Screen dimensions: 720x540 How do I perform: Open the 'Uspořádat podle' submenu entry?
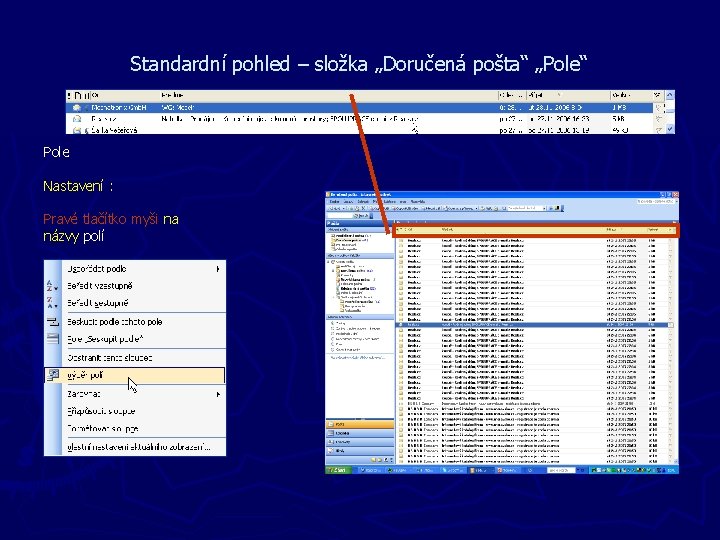[135, 269]
